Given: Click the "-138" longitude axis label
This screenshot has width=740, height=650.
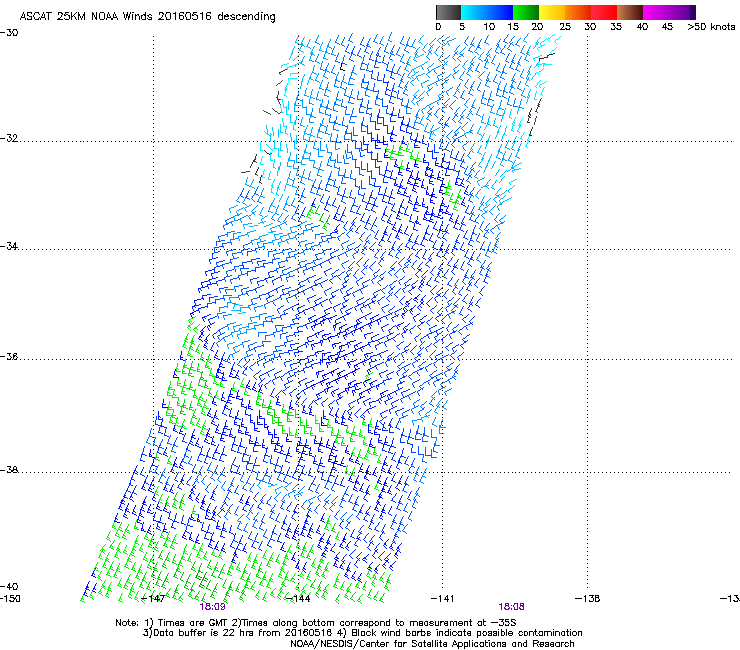Looking at the screenshot, I should click(588, 599).
